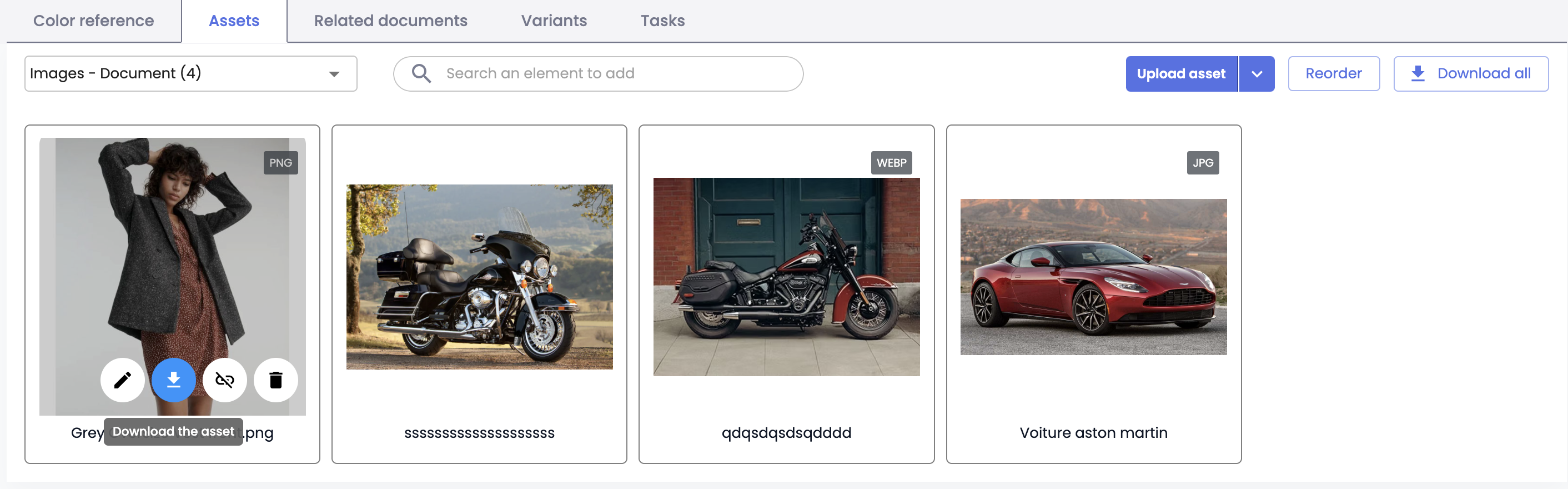Click the magnifier icon in search field
The width and height of the screenshot is (1568, 489).
(x=421, y=74)
